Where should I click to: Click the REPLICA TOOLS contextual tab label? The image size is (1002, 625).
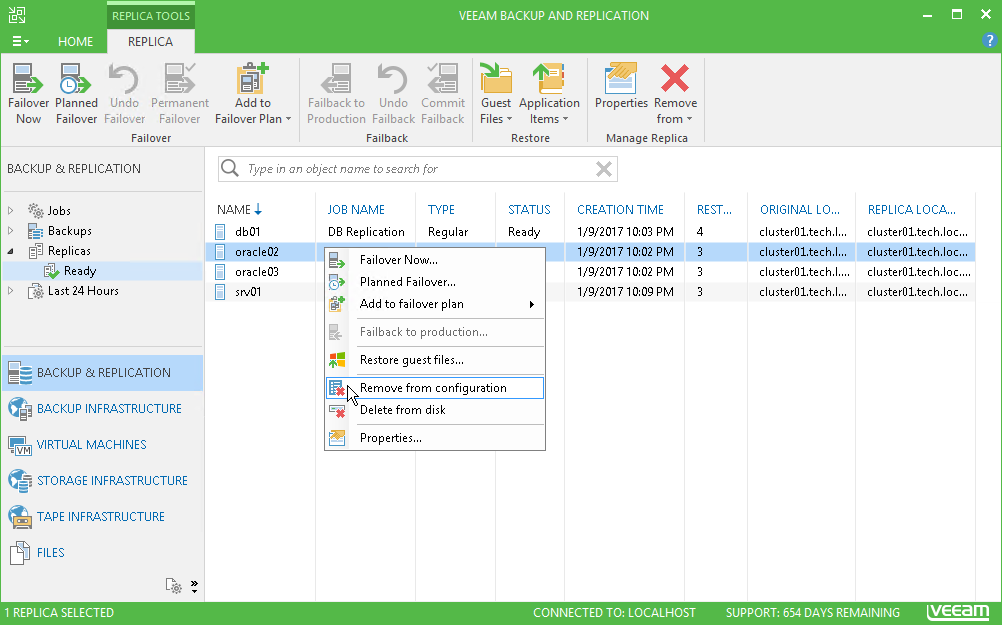pos(151,16)
